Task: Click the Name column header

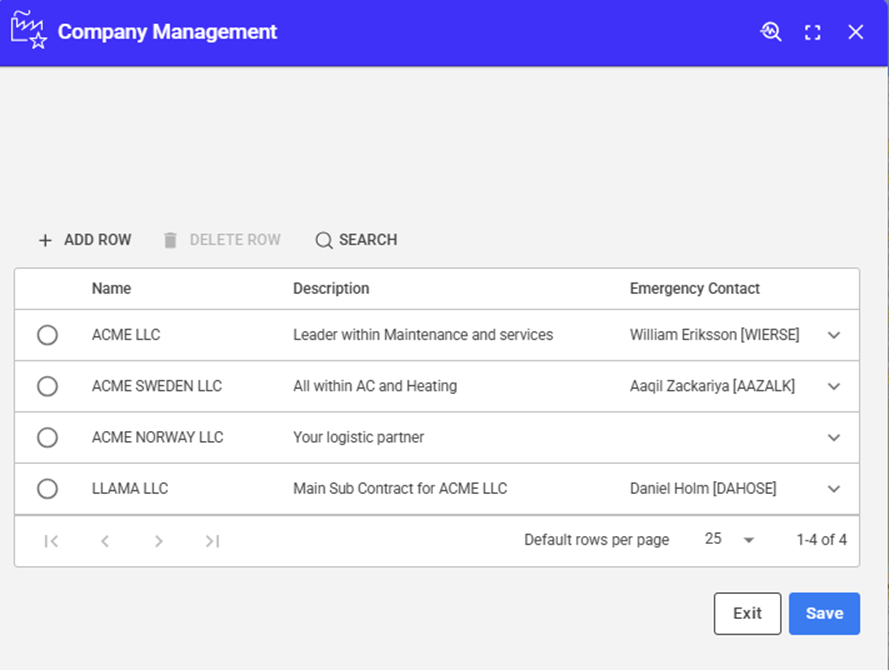Action: click(x=111, y=288)
